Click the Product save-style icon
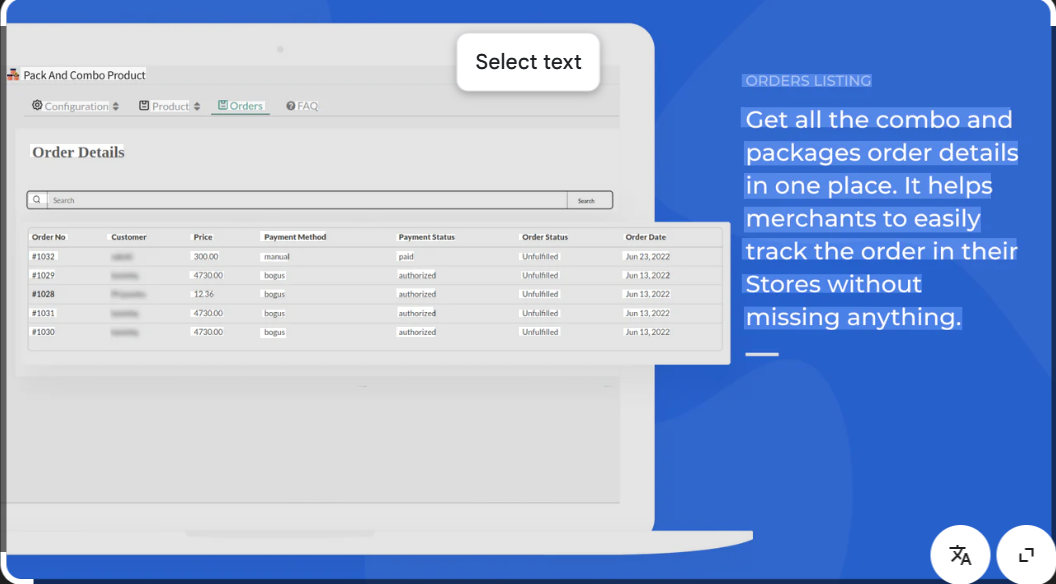This screenshot has width=1056, height=584. (144, 105)
